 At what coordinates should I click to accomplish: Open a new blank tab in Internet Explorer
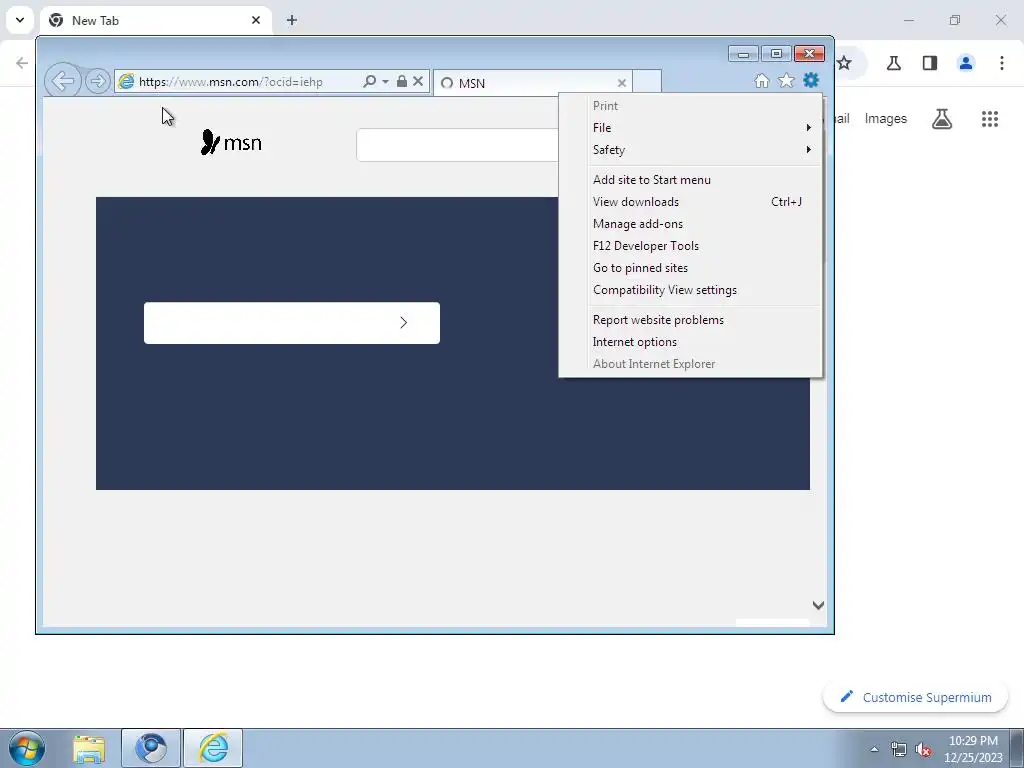(647, 82)
